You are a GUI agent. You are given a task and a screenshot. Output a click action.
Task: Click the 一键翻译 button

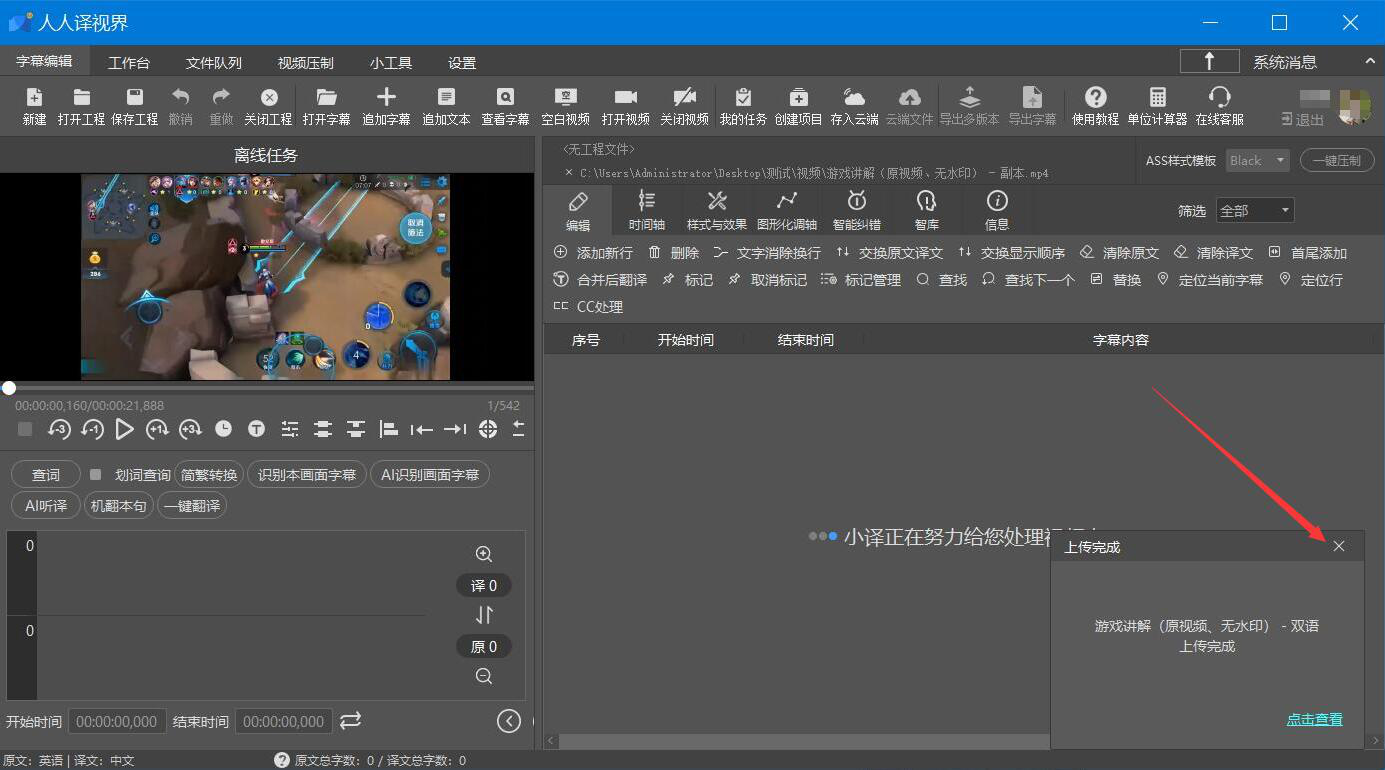192,506
